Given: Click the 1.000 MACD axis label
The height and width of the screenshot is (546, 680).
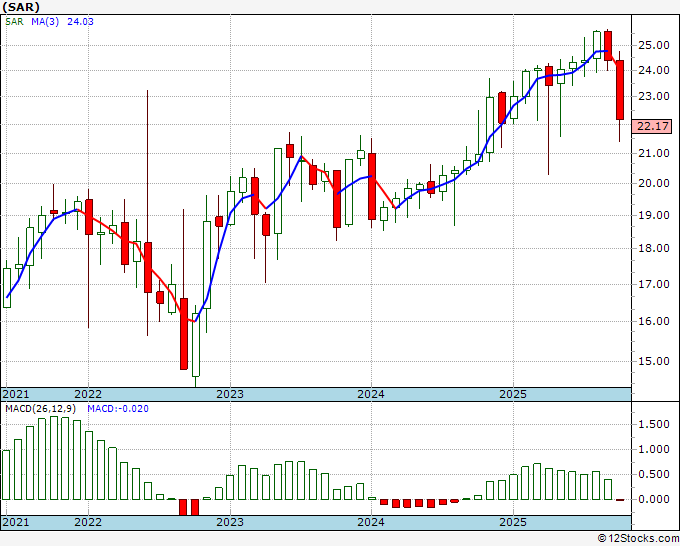Looking at the screenshot, I should pyautogui.click(x=654, y=449).
